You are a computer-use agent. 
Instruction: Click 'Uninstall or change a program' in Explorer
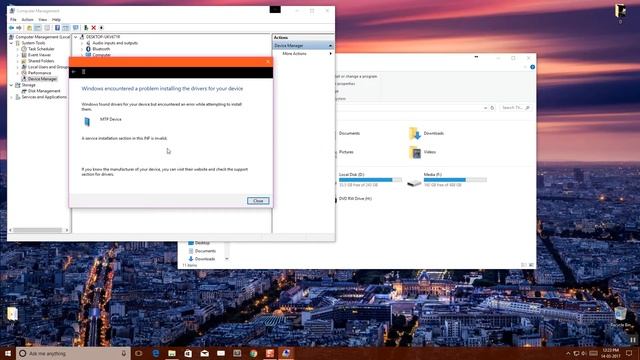[356, 76]
